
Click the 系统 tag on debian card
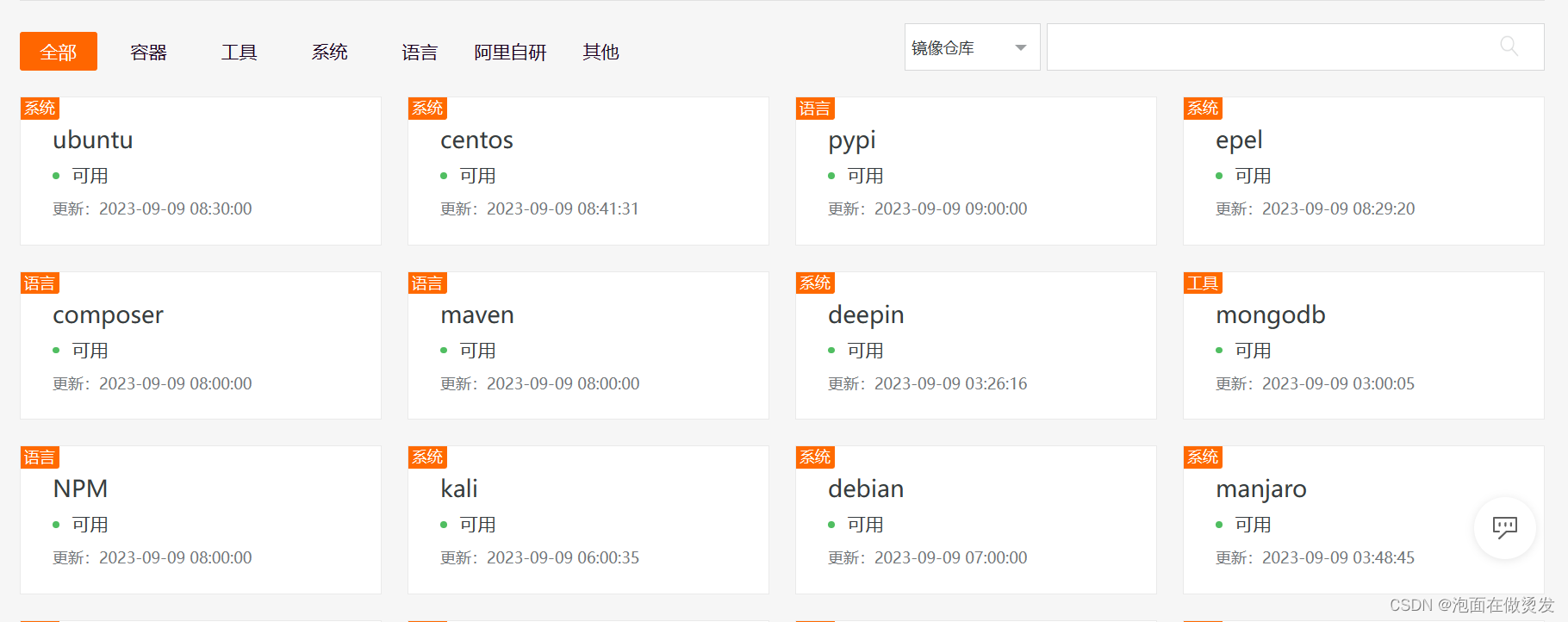[815, 457]
